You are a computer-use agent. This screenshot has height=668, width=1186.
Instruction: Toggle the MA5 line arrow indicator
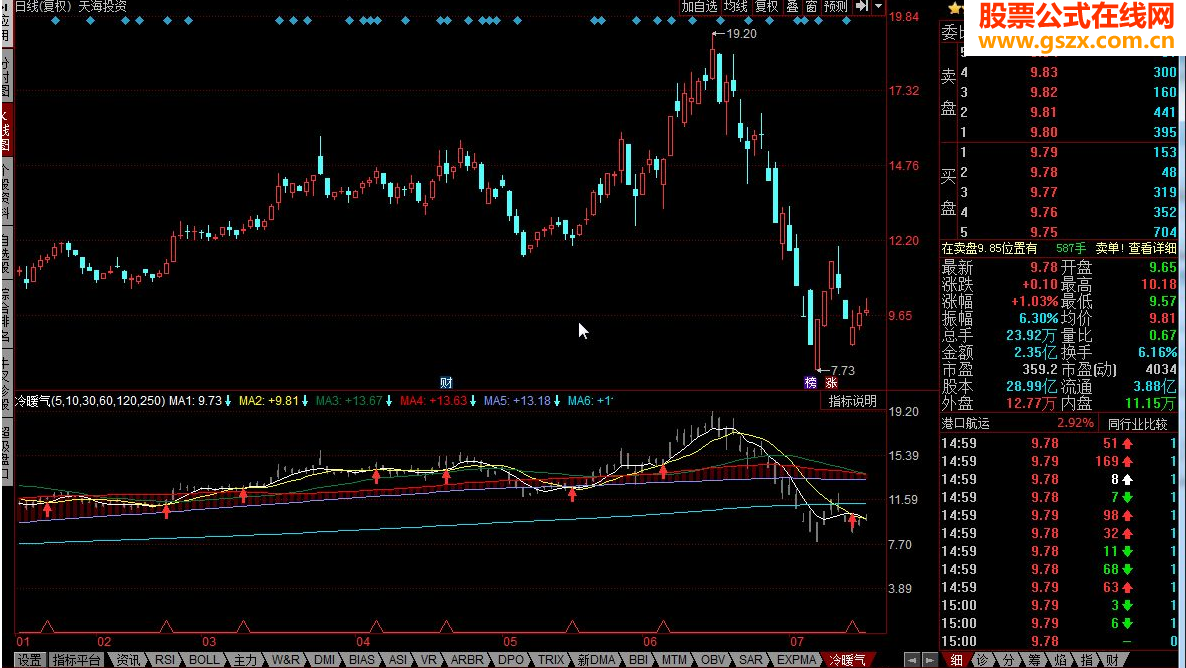pyautogui.click(x=557, y=401)
